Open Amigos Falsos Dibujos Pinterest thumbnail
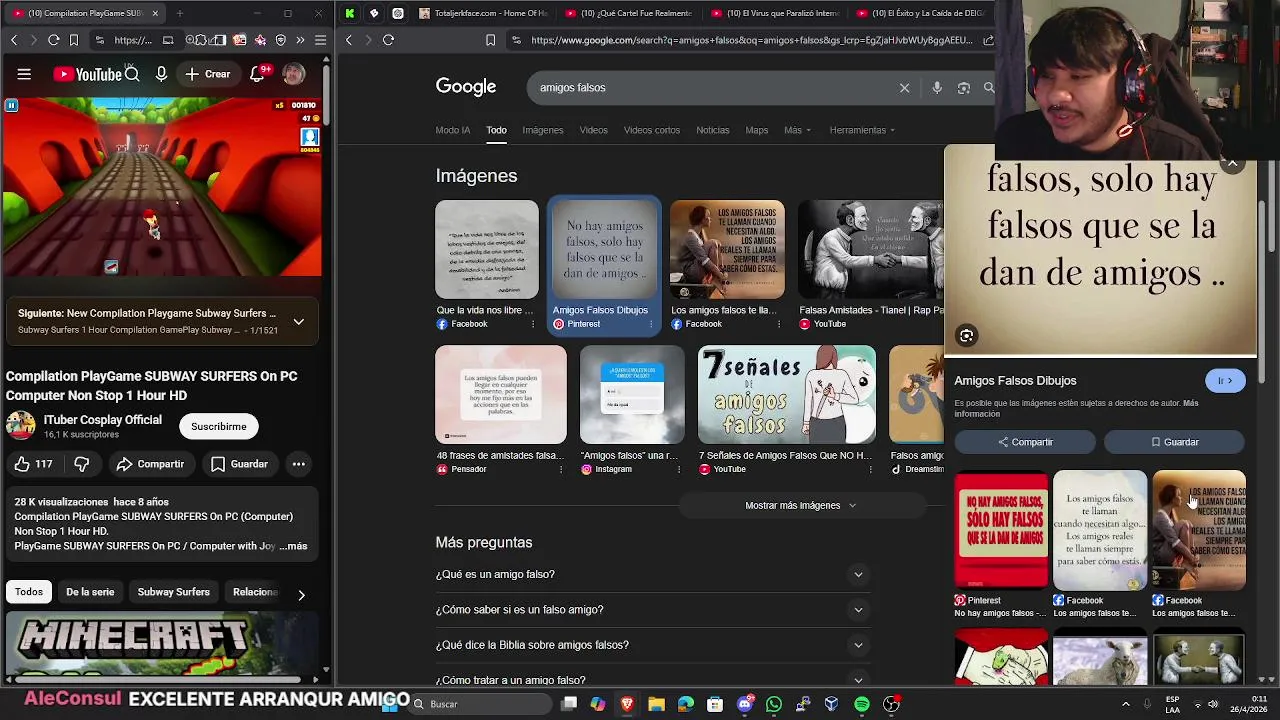 tap(605, 250)
